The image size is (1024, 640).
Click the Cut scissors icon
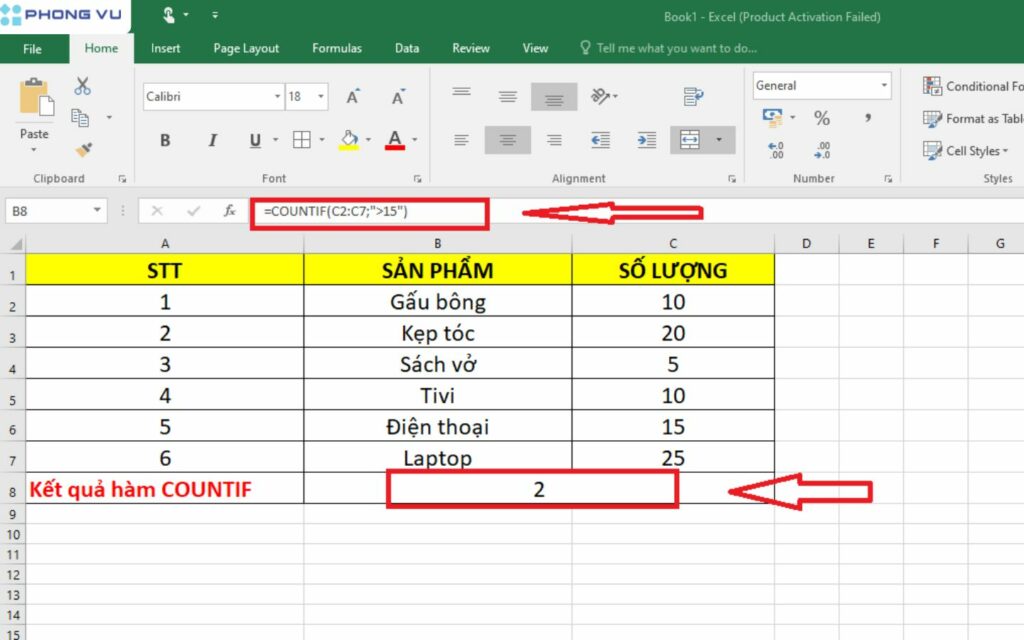[x=82, y=87]
